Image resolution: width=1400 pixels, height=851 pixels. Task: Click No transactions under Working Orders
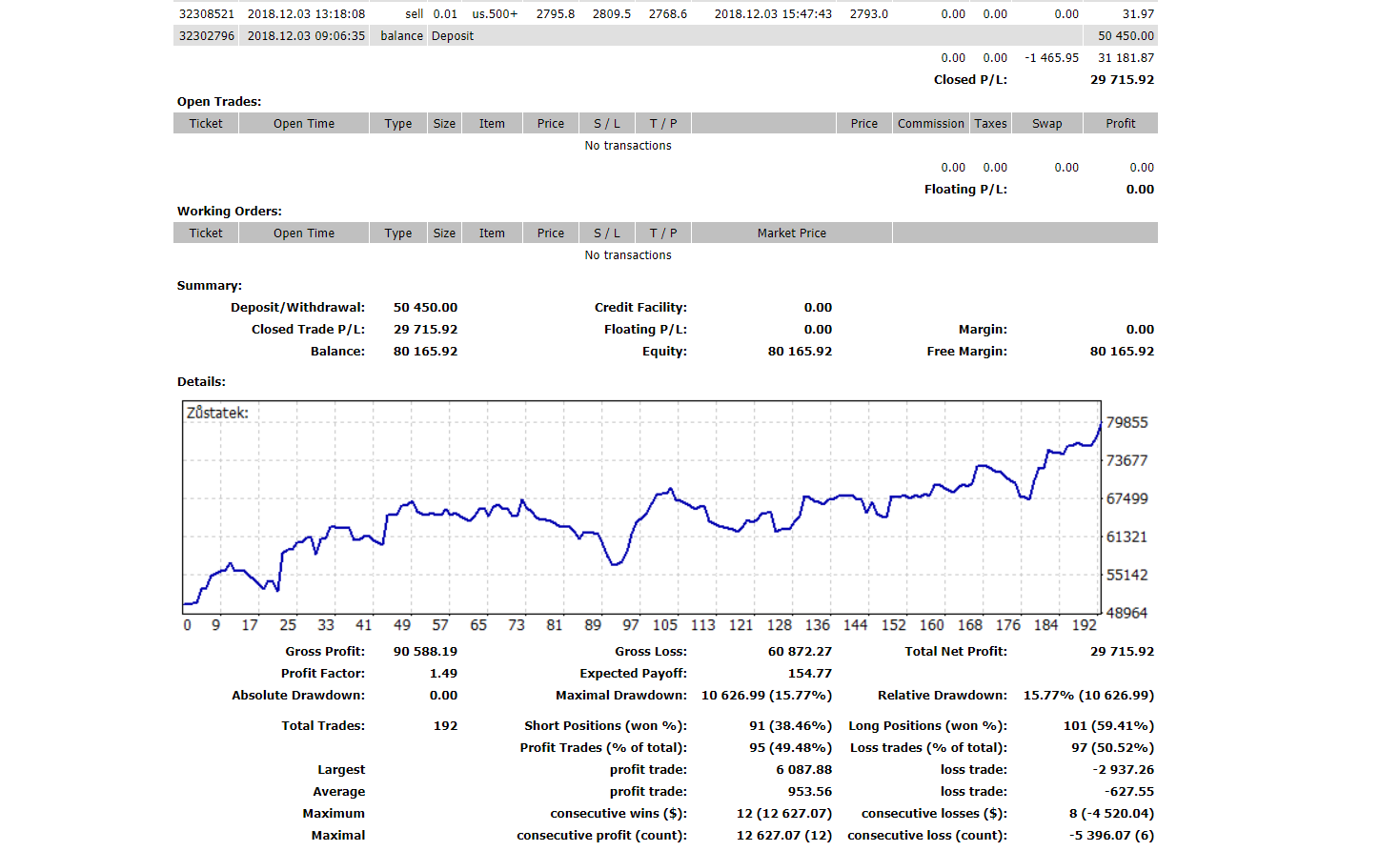click(628, 255)
